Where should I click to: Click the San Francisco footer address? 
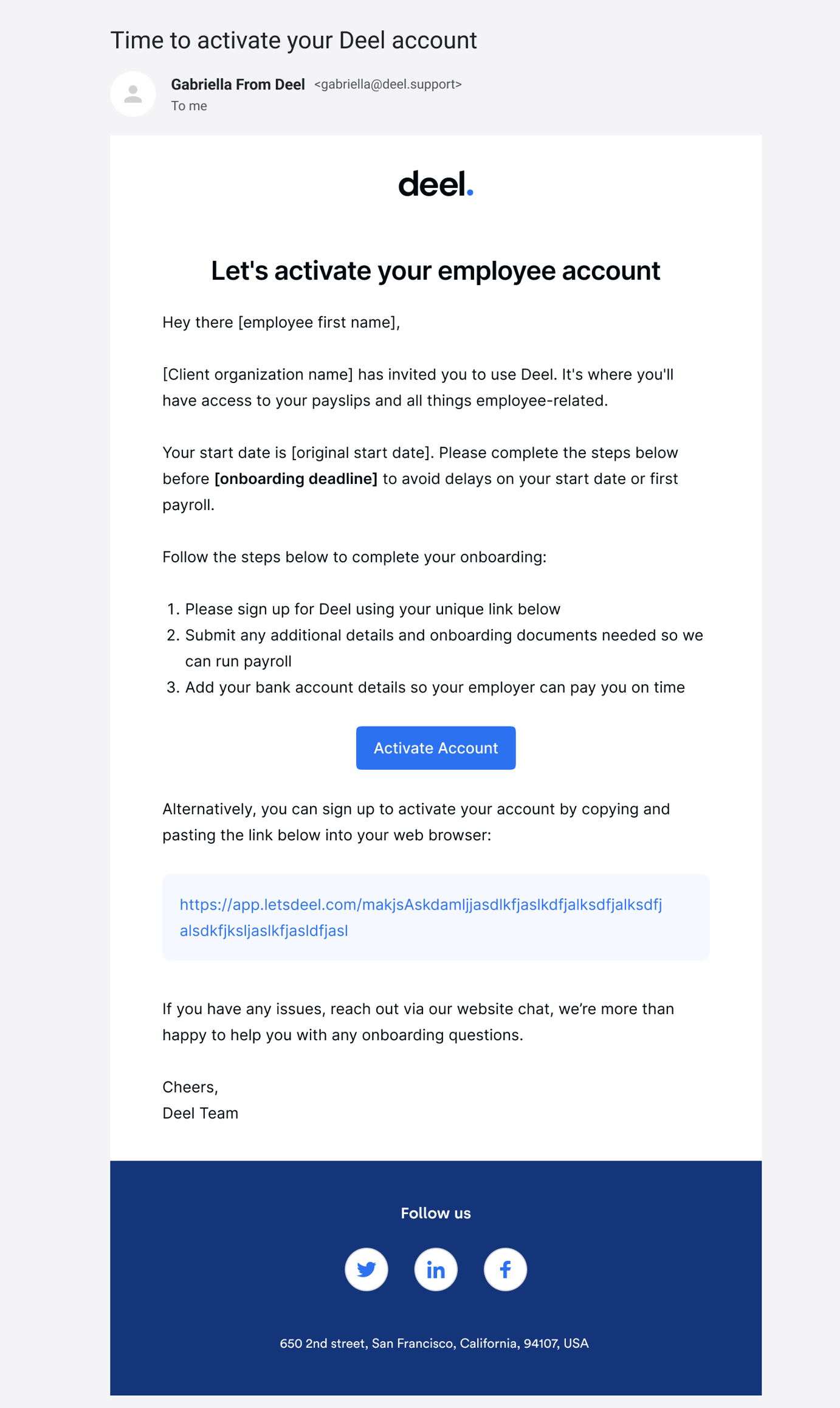[434, 1343]
